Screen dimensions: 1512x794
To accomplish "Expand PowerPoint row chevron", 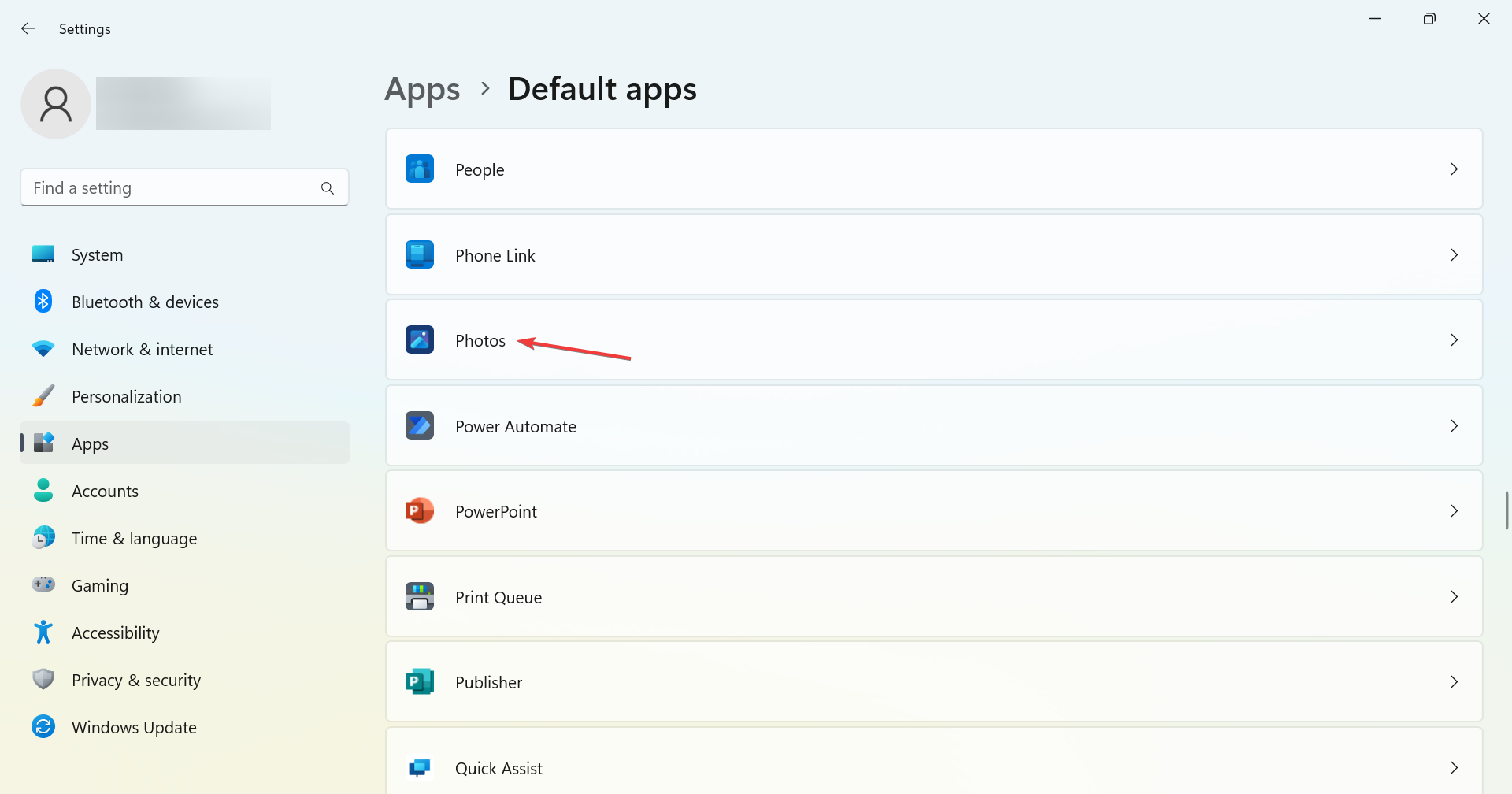I will click(x=1454, y=510).
